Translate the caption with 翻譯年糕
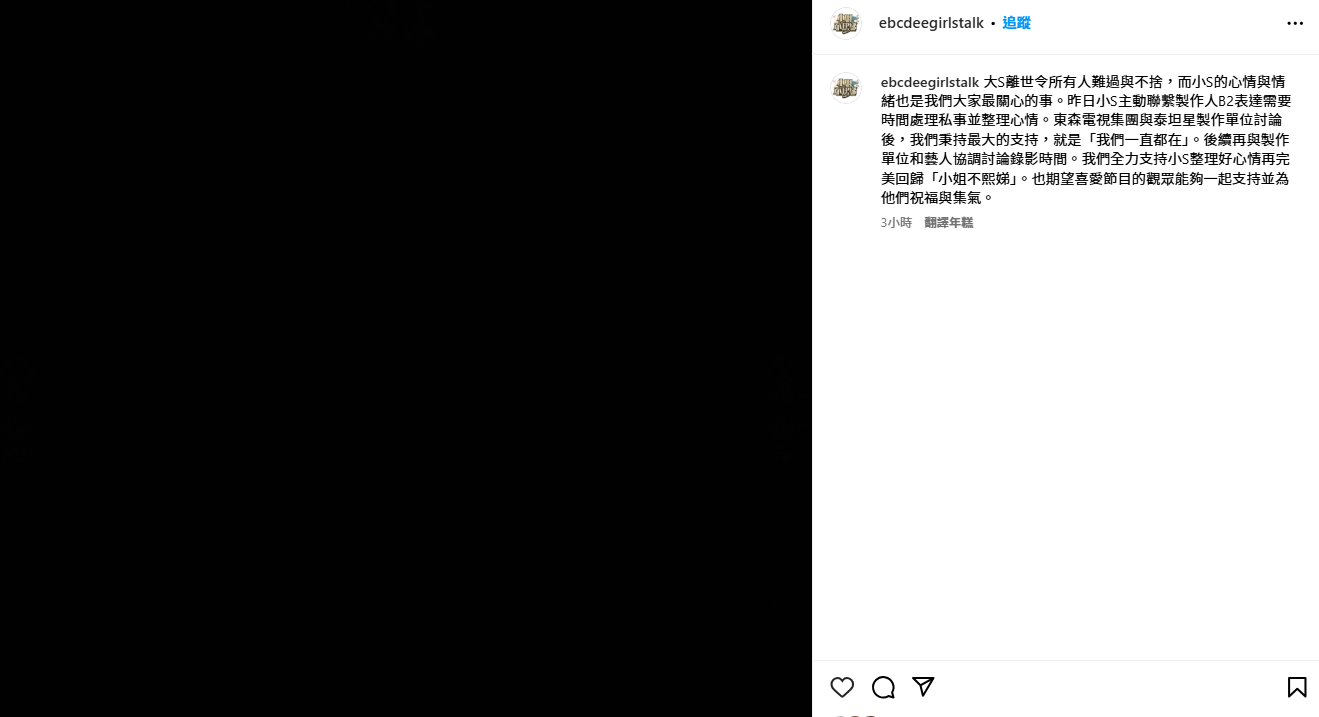Viewport: 1319px width, 717px height. coord(949,223)
